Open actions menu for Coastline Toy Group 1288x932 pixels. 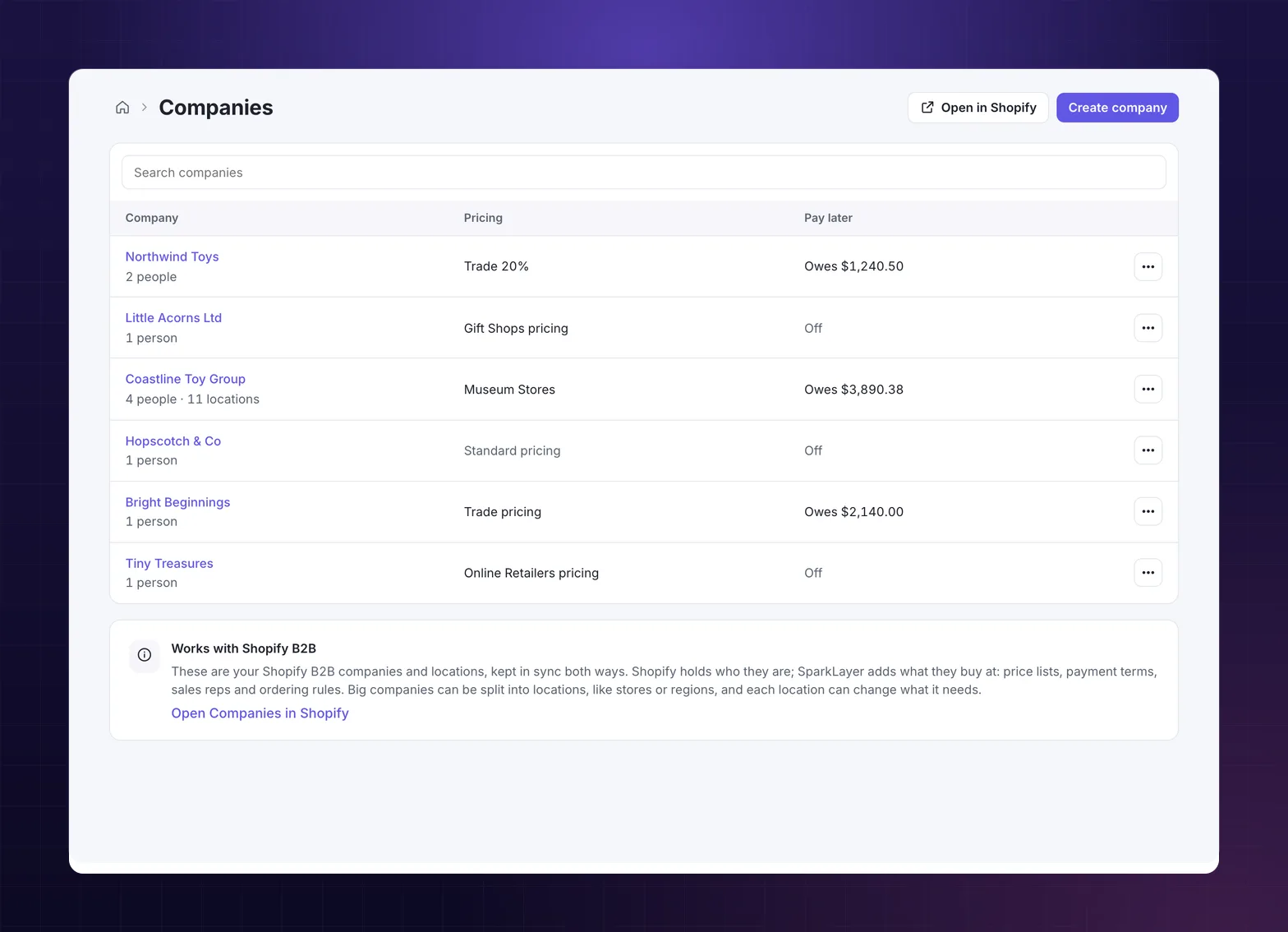[1148, 389]
